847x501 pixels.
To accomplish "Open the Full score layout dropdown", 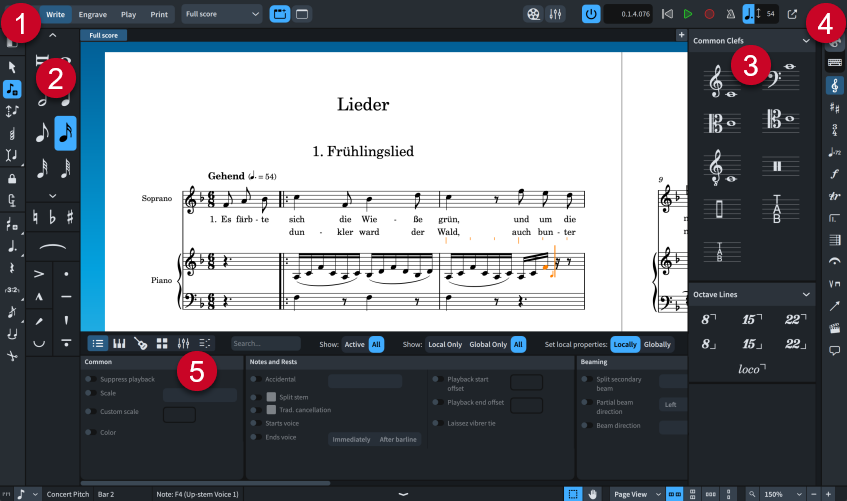I will (222, 14).
